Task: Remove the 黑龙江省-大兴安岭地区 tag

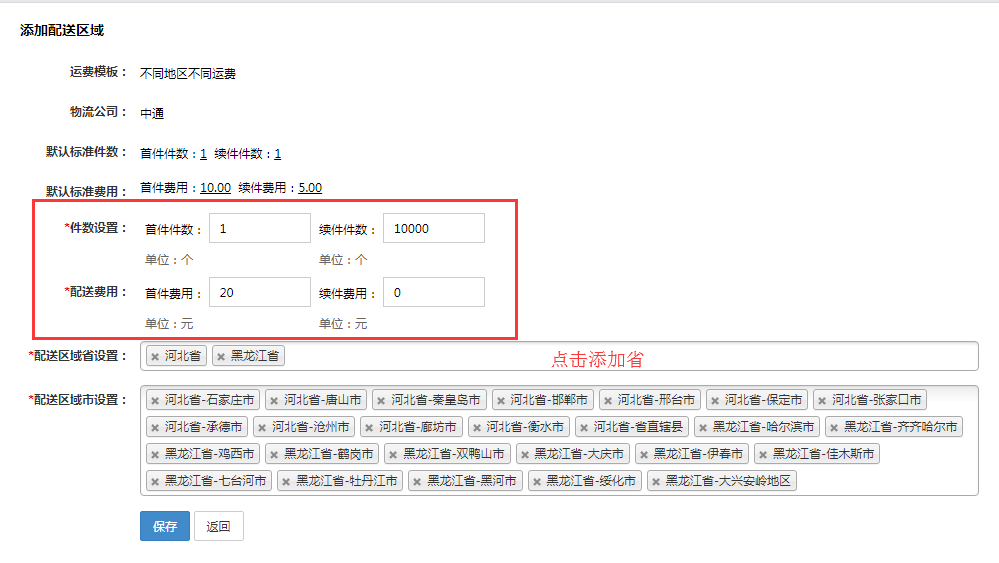Action: (x=657, y=481)
